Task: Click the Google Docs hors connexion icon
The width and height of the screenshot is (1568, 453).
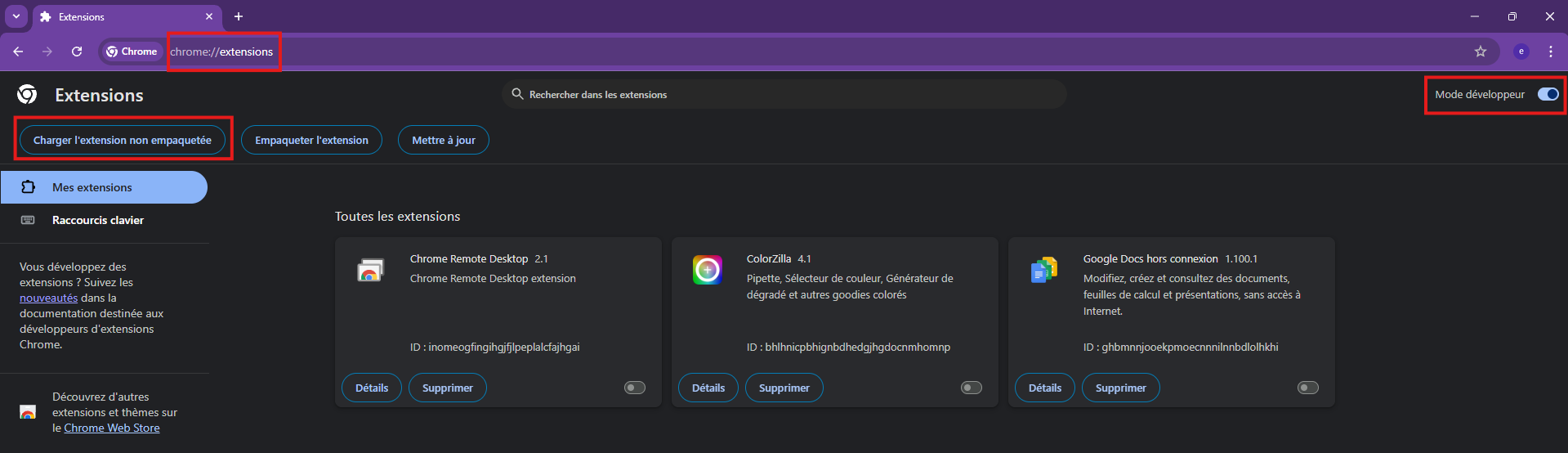Action: (1043, 270)
